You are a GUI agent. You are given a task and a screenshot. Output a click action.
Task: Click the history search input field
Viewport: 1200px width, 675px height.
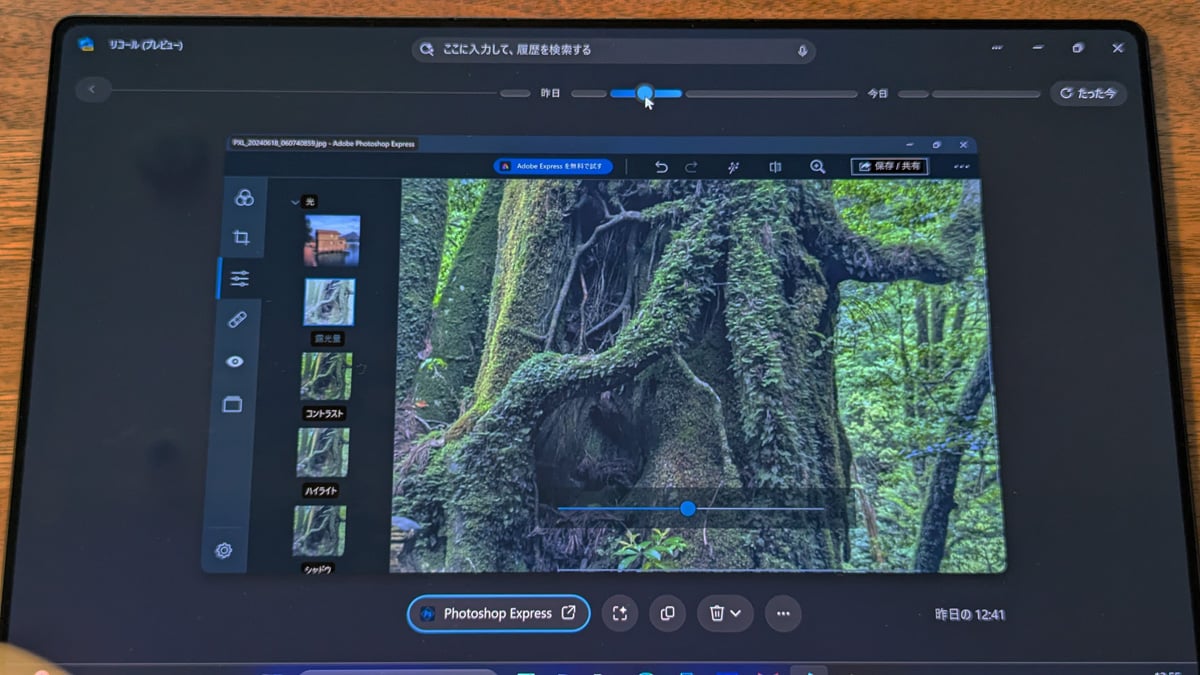coord(613,50)
